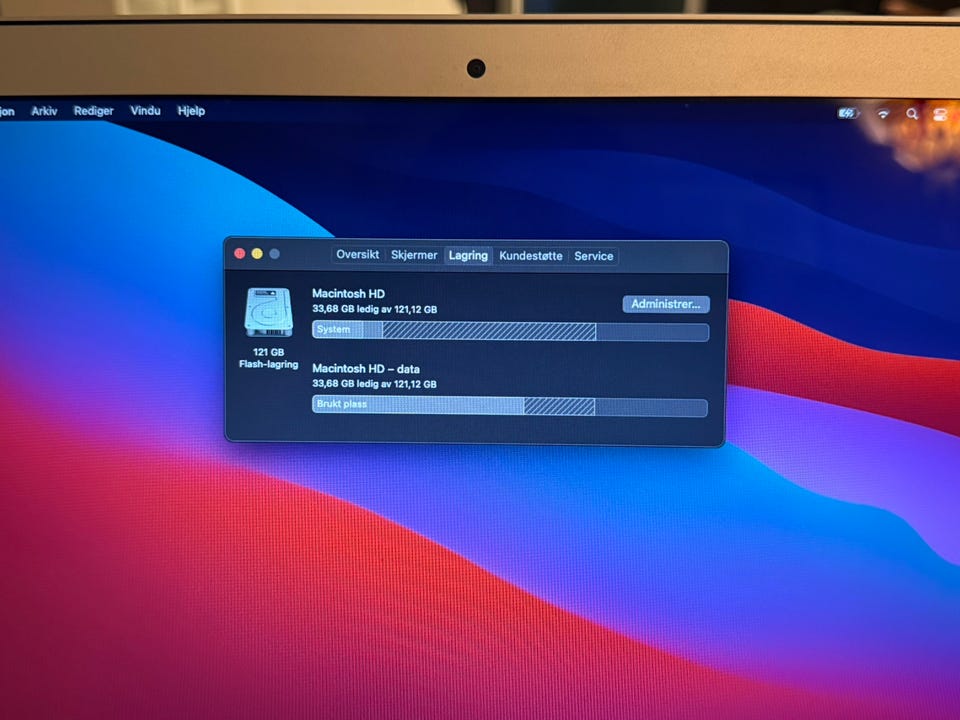This screenshot has width=960, height=720.
Task: Switch to the Oversikt tab
Action: [x=358, y=255]
